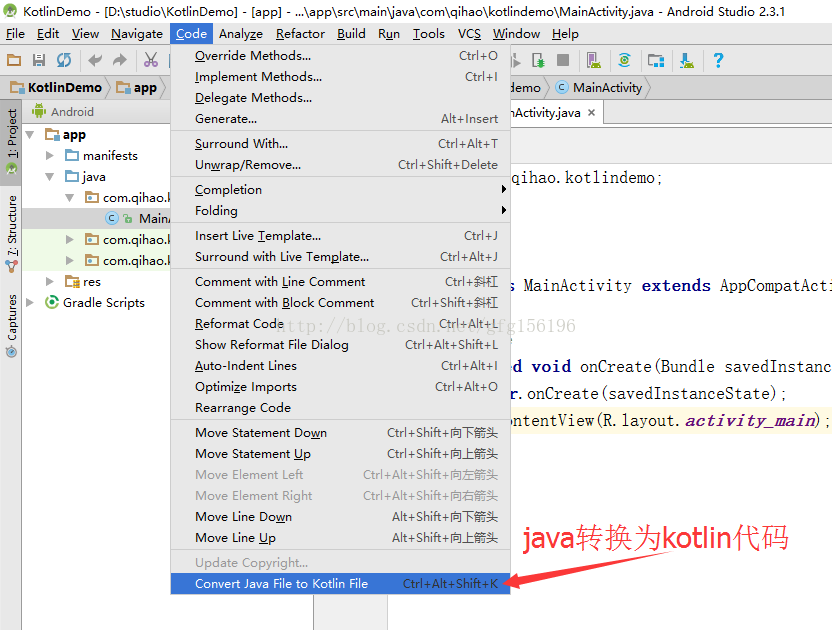832x630 pixels.
Task: Click the MainActivity breadcrumb
Action: (x=599, y=88)
